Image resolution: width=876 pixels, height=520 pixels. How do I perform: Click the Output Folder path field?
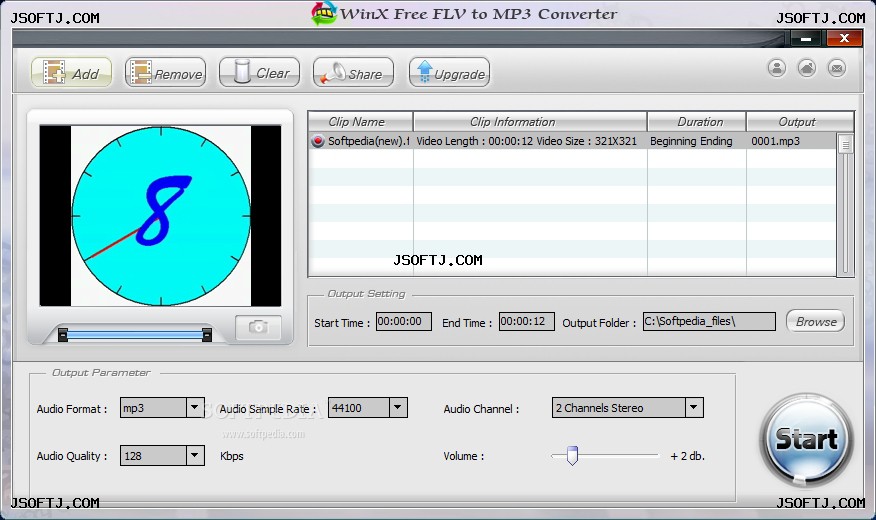pyautogui.click(x=709, y=322)
